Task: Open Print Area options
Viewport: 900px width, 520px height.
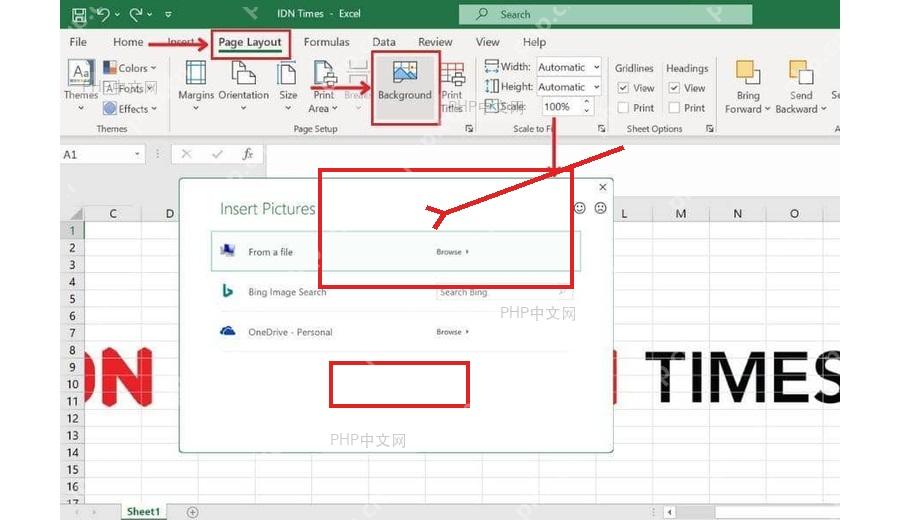Action: click(324, 86)
